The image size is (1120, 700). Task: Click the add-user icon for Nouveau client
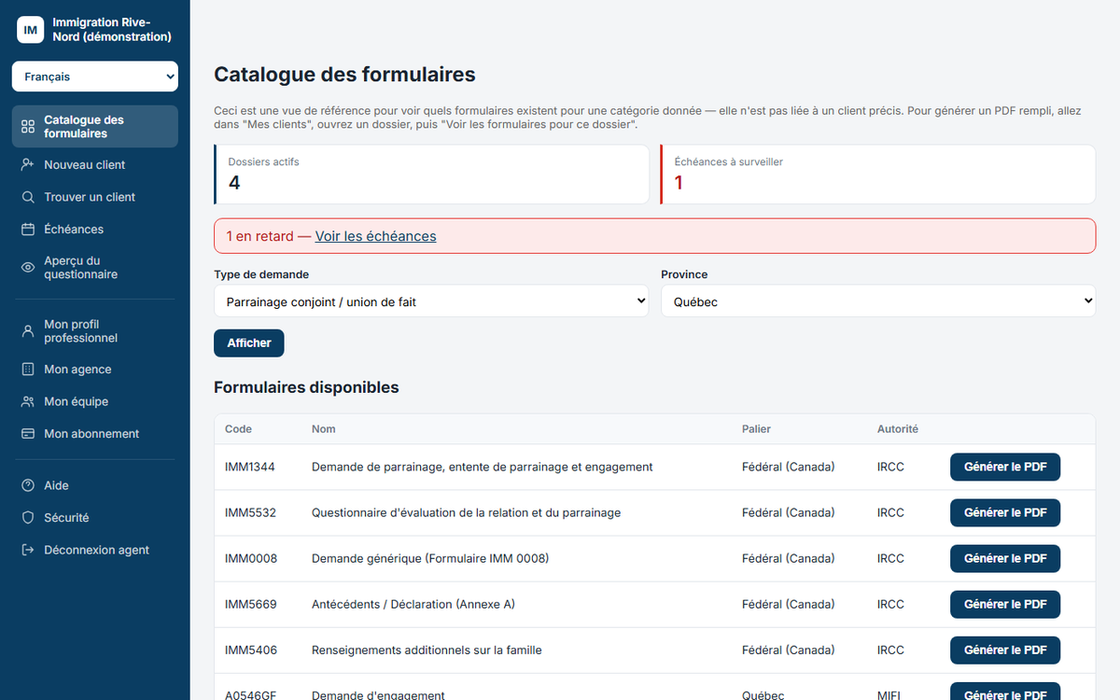tap(28, 164)
